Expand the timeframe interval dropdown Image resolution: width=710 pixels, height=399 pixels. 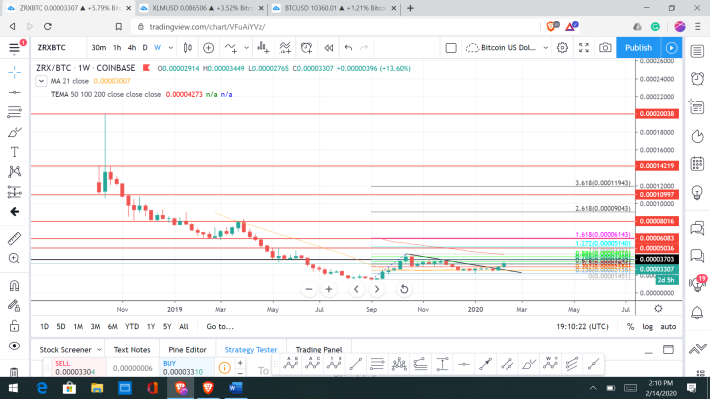pyautogui.click(x=171, y=48)
